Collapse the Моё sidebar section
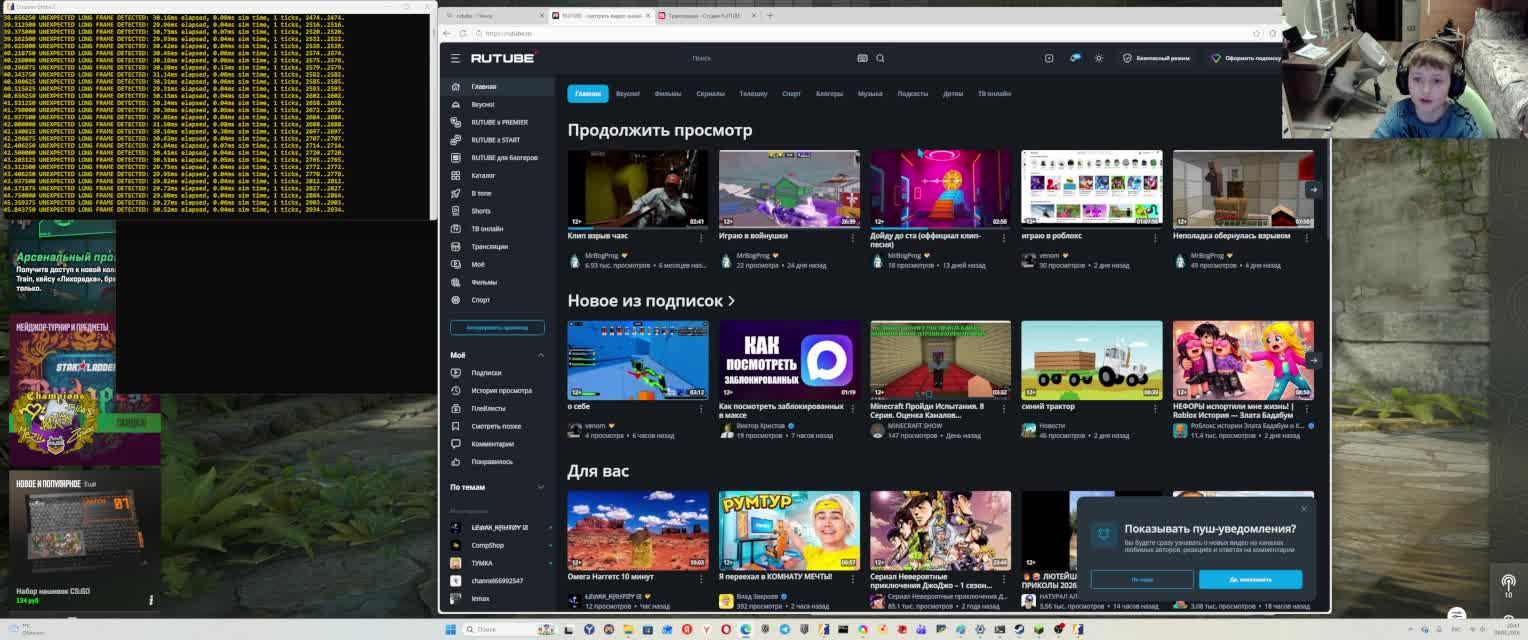Image resolution: width=1528 pixels, height=640 pixels. point(541,355)
